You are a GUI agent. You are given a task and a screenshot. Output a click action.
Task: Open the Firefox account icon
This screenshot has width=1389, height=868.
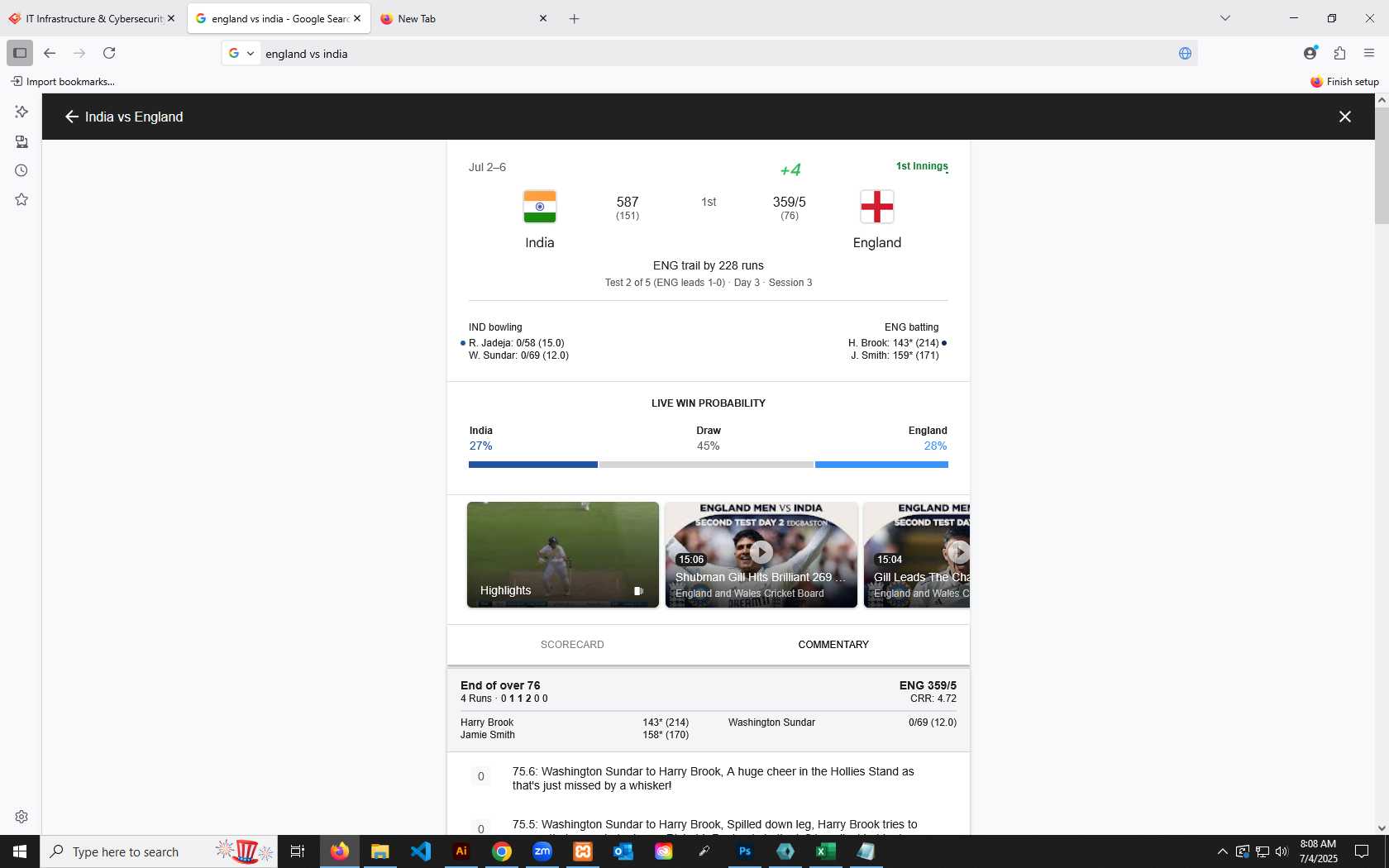pos(1310,53)
